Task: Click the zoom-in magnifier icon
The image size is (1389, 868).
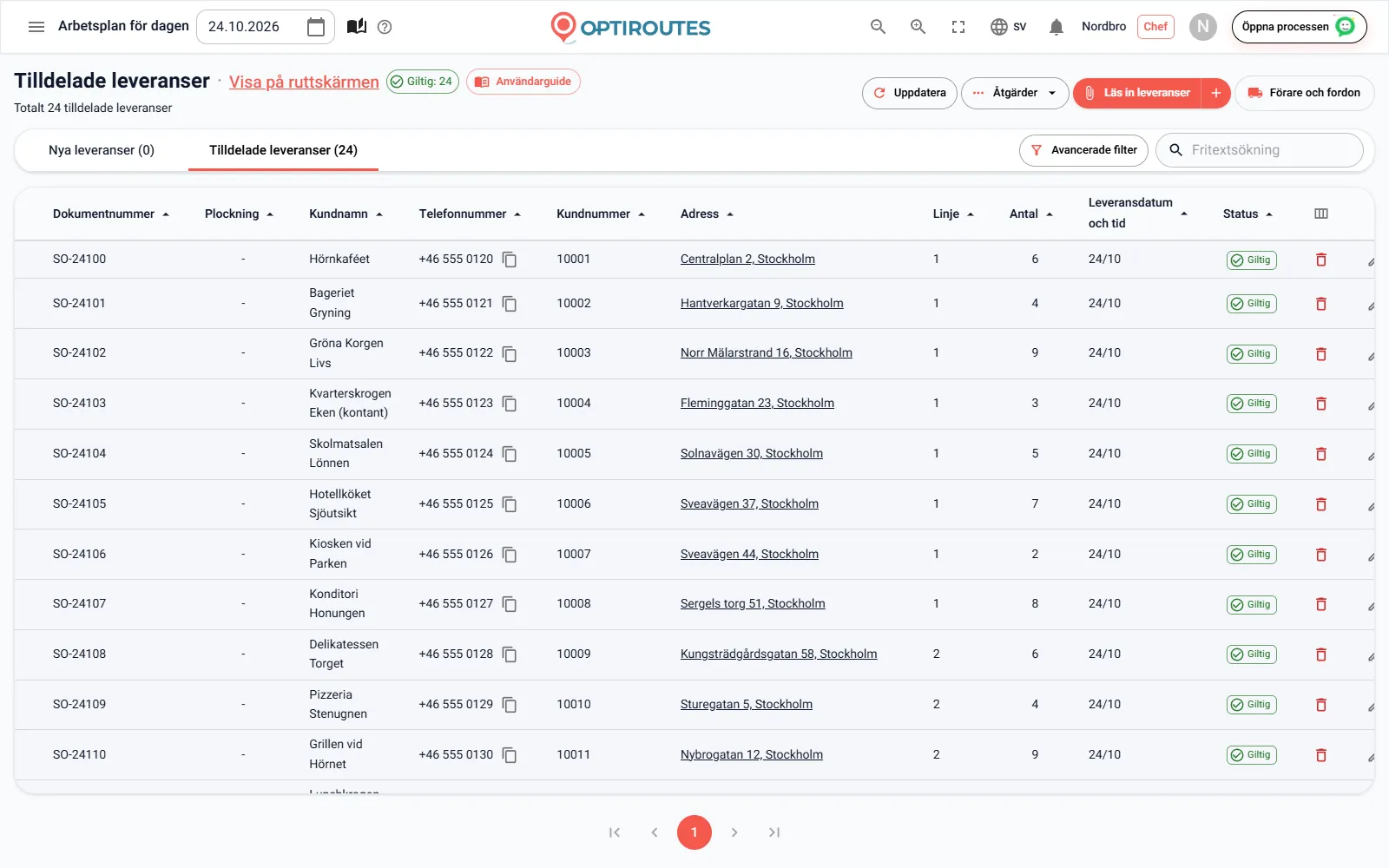Action: click(x=918, y=27)
